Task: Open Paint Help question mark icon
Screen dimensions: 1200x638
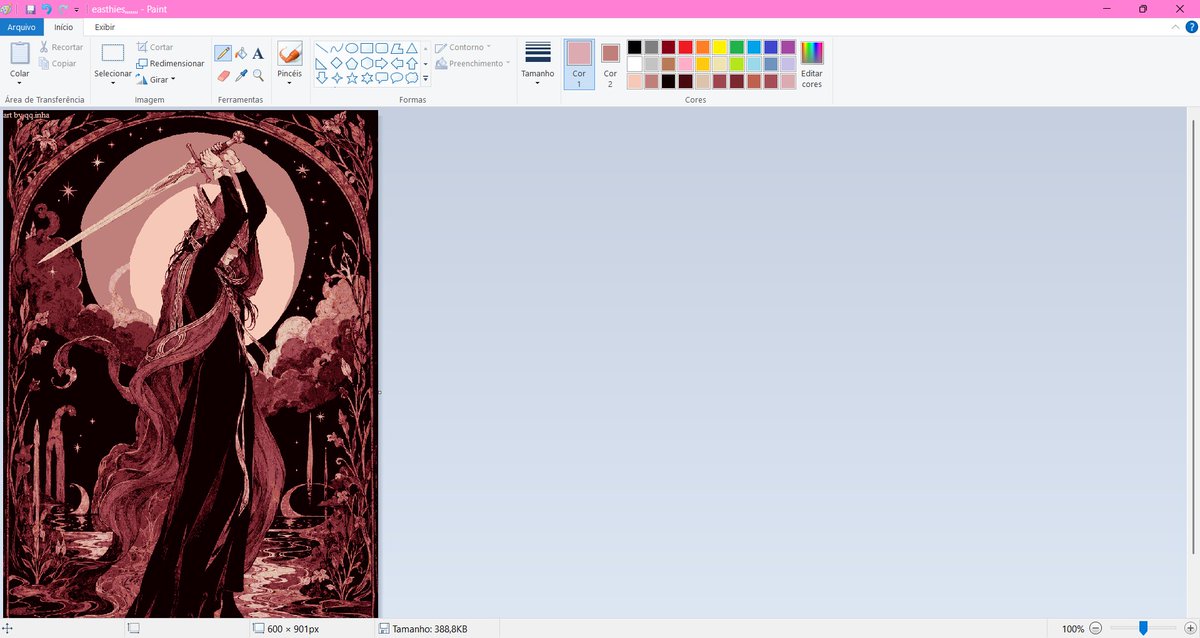Action: pyautogui.click(x=1191, y=27)
